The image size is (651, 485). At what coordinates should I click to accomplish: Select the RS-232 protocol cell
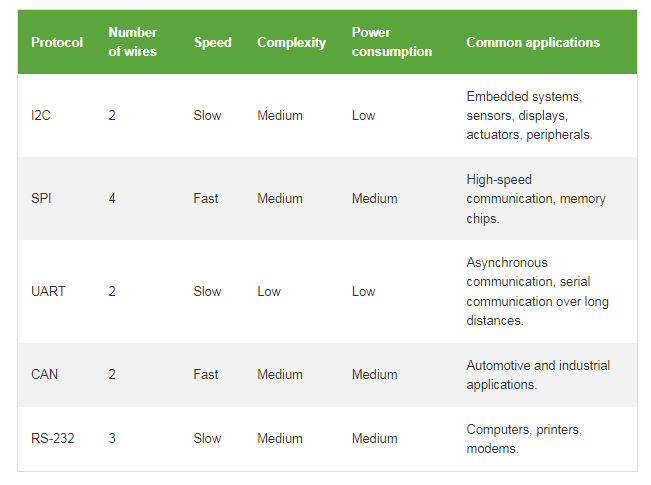(x=53, y=438)
